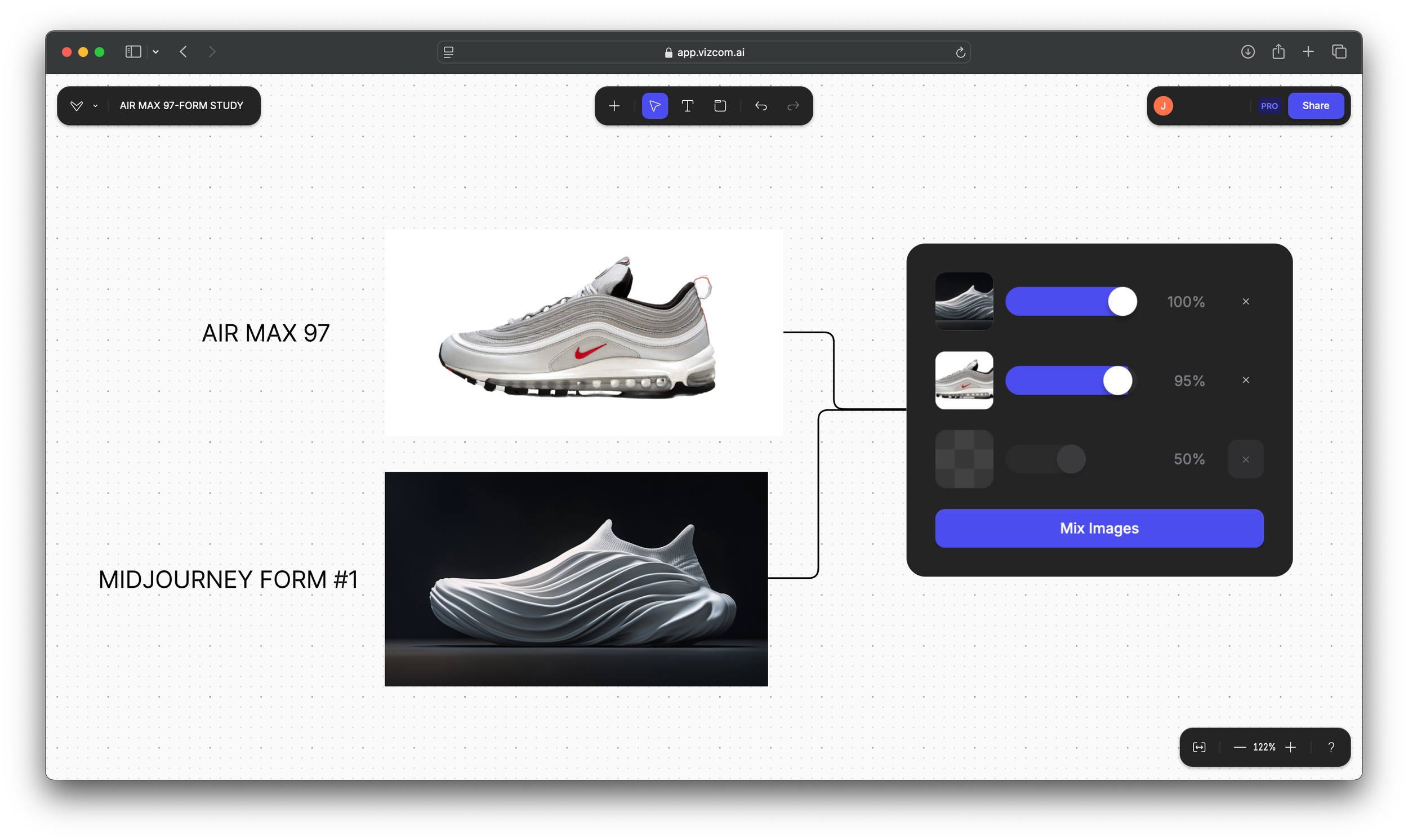Expand the dropdown arrow beside Vizcom logo
This screenshot has width=1408, height=840.
[96, 106]
